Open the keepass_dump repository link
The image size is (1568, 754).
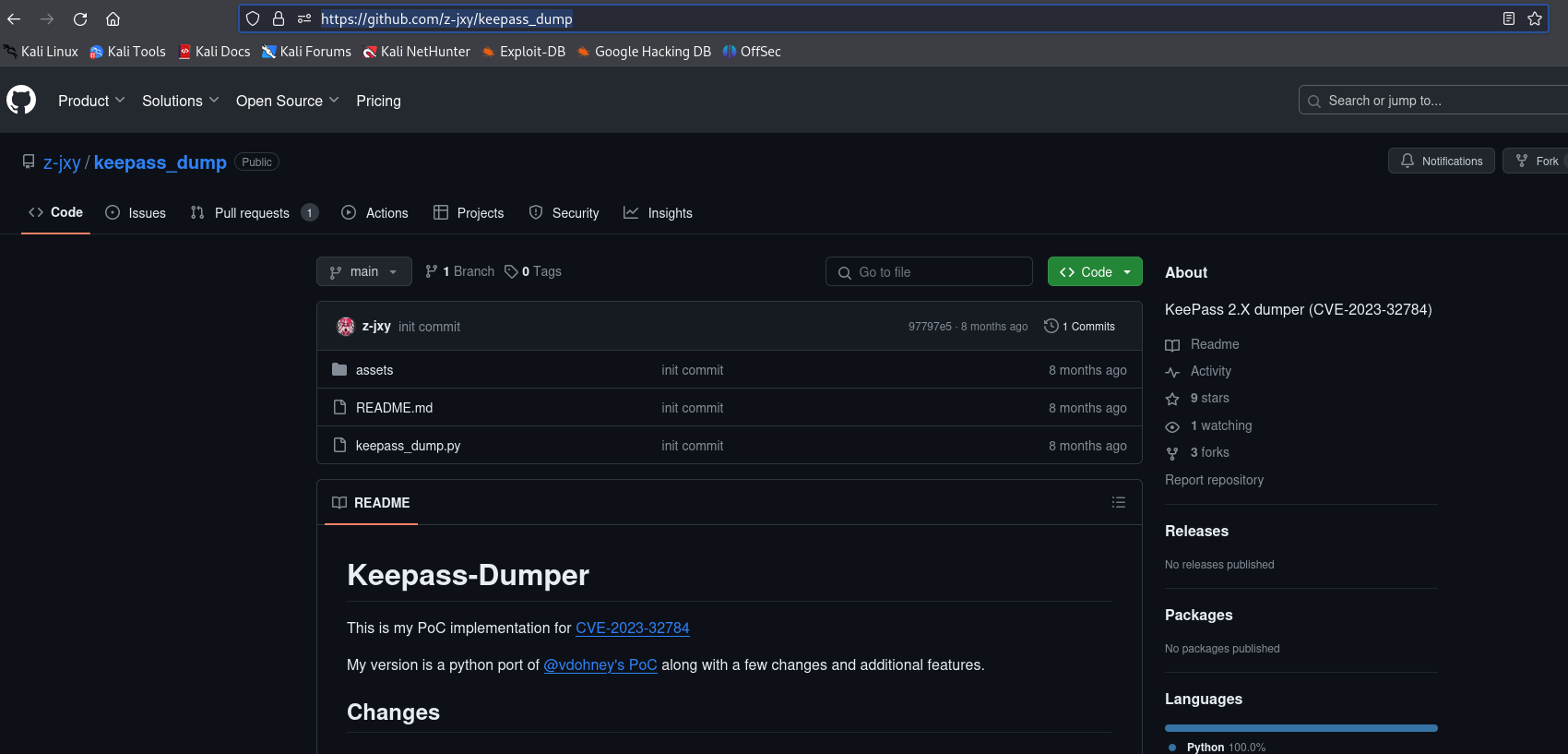pos(160,162)
